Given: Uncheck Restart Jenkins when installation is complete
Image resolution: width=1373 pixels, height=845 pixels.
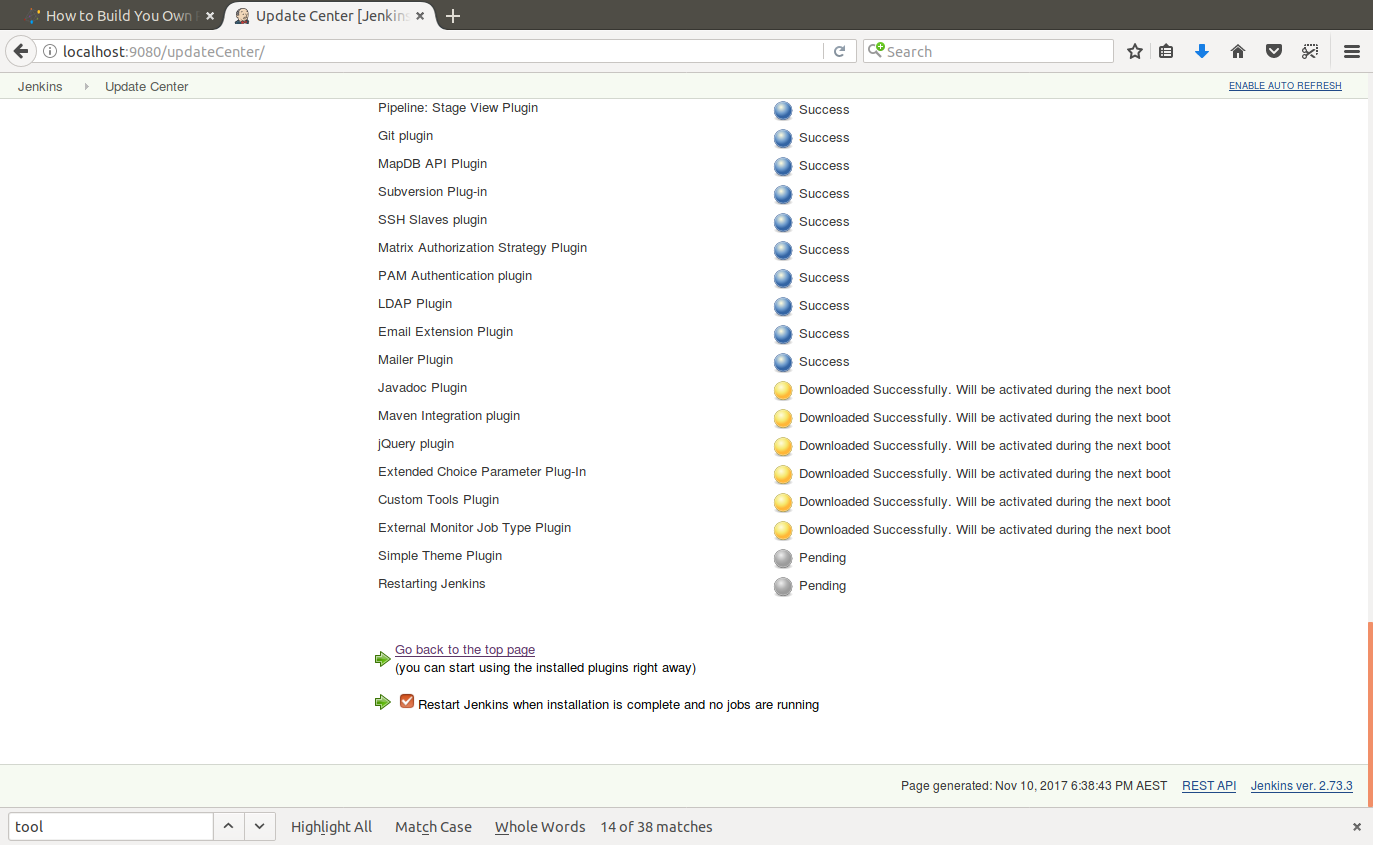Looking at the screenshot, I should 407,701.
